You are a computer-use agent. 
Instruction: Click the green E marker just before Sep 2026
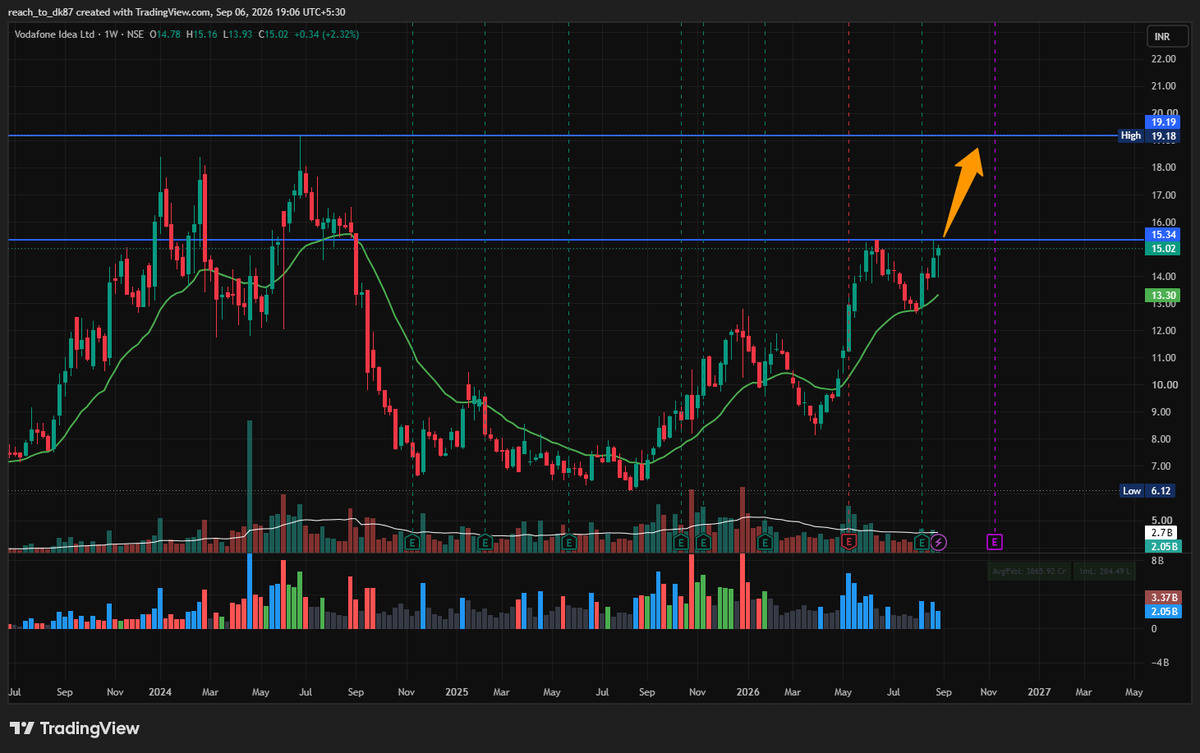923,541
